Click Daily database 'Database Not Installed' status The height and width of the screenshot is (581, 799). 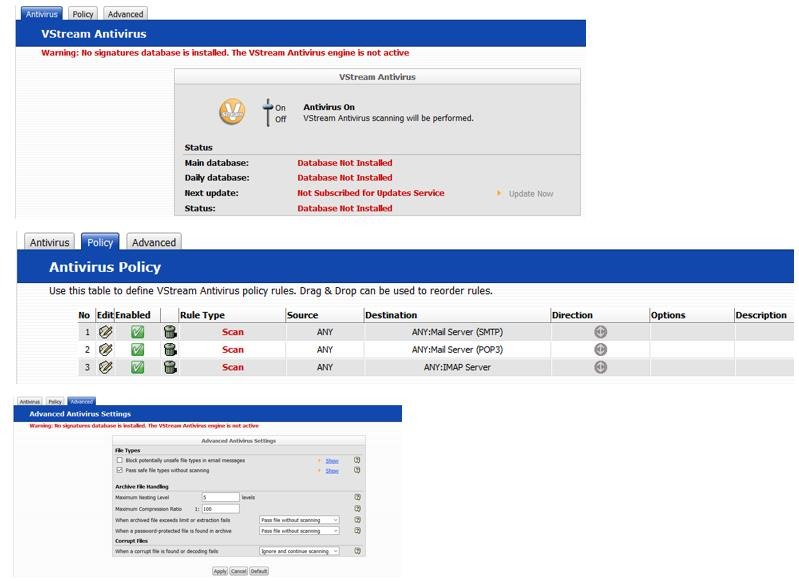[345, 178]
